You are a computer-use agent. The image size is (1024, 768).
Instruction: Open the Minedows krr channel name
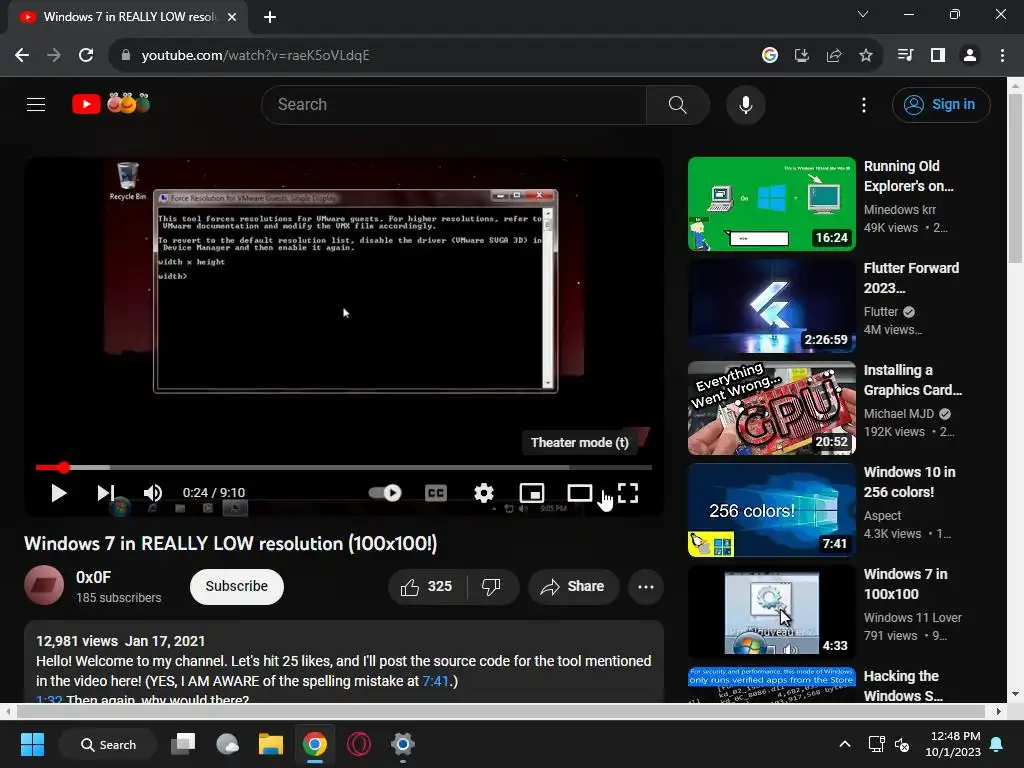(899, 210)
